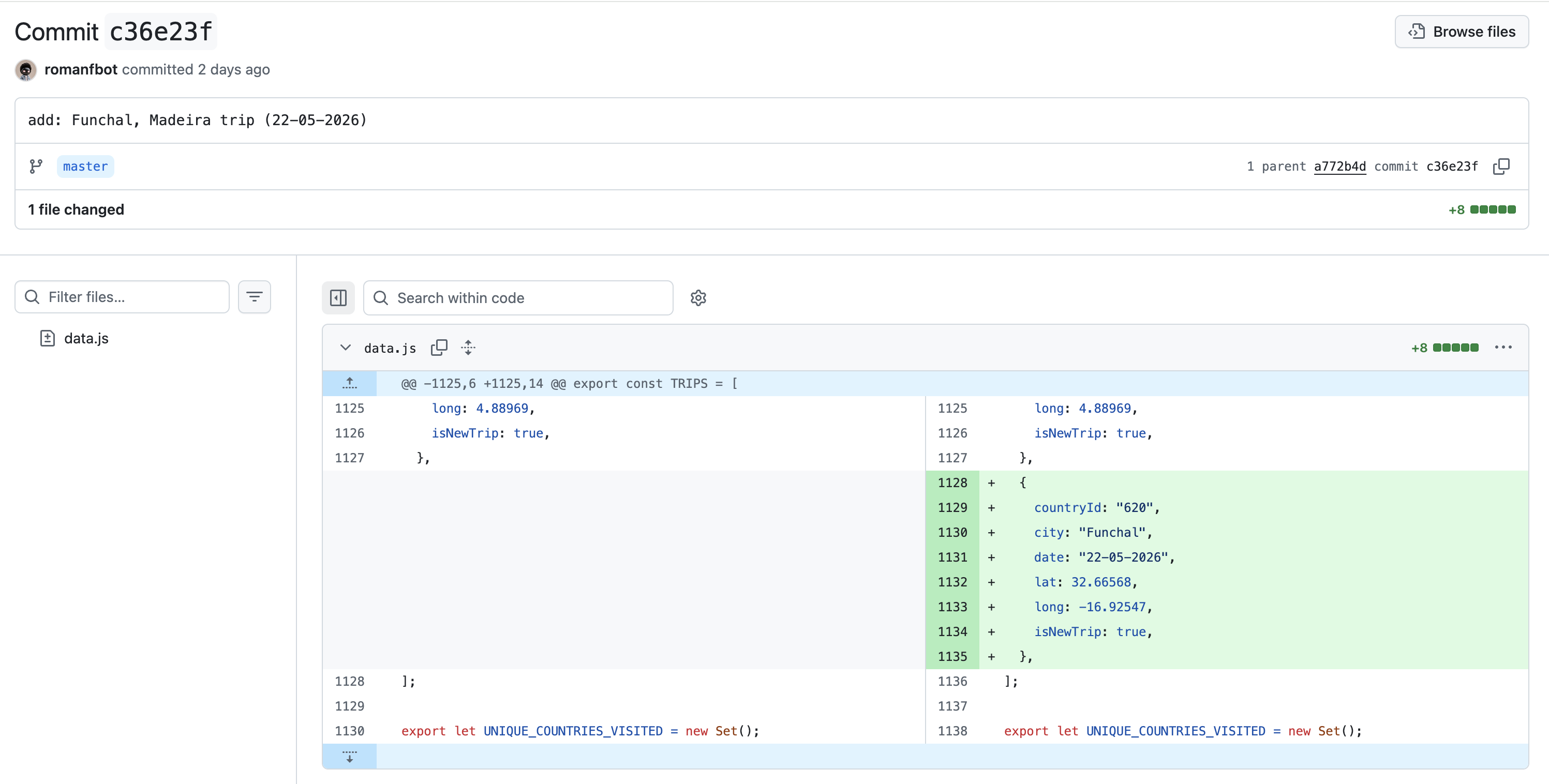1549x784 pixels.
Task: Click the 'committed 2 days ago' timestamp
Action: pos(196,70)
